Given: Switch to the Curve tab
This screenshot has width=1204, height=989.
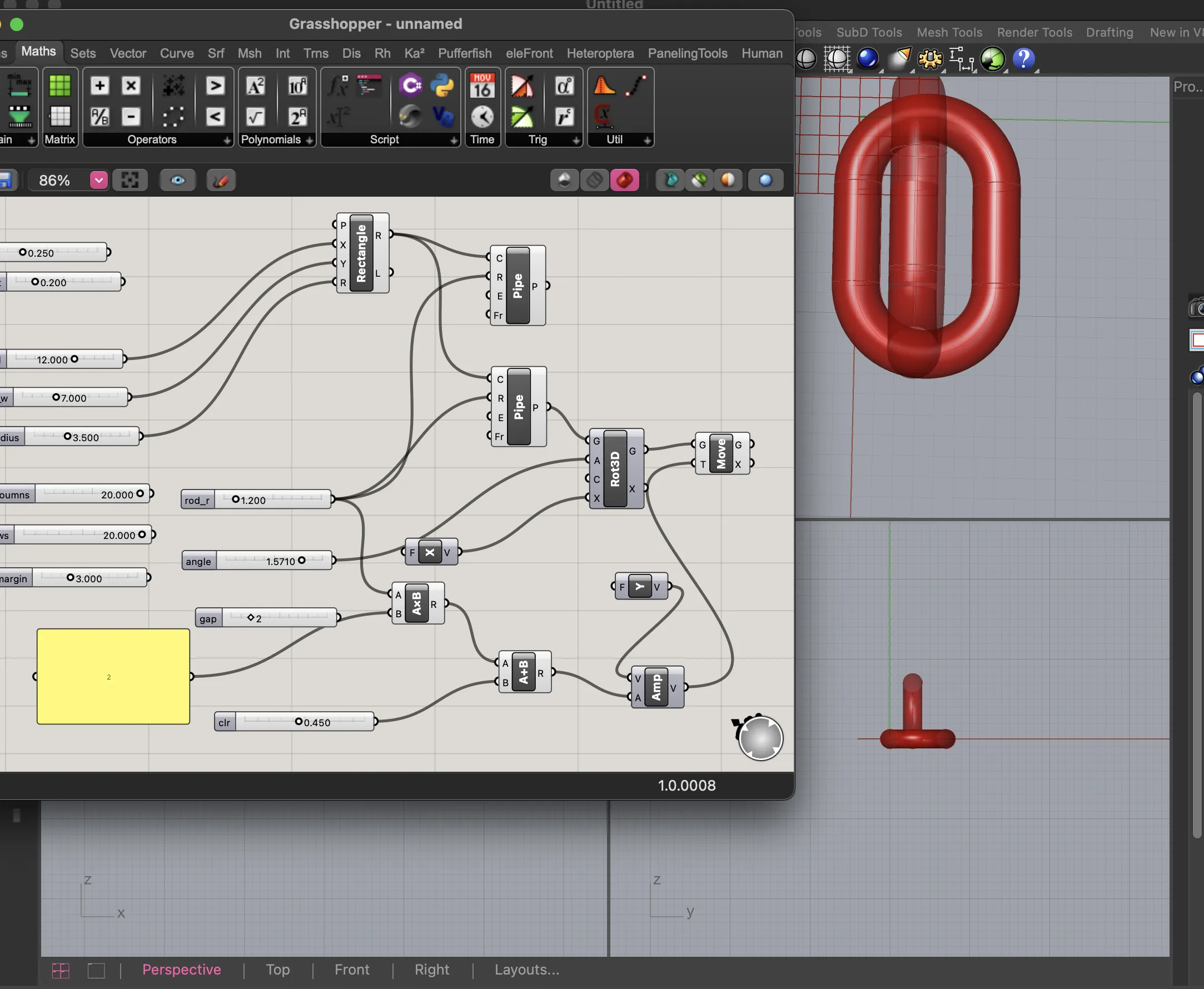Looking at the screenshot, I should [x=177, y=53].
